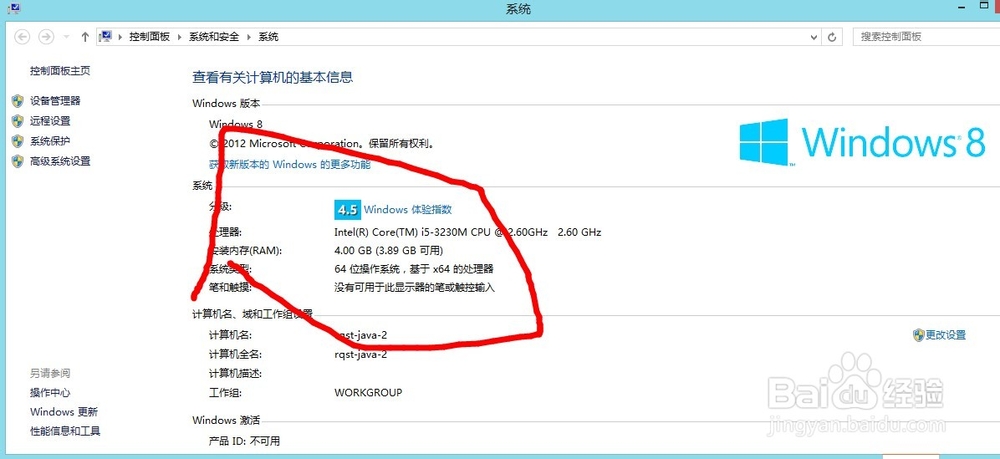Expand the address bar history dropdown
The image size is (1000, 459).
[814, 37]
